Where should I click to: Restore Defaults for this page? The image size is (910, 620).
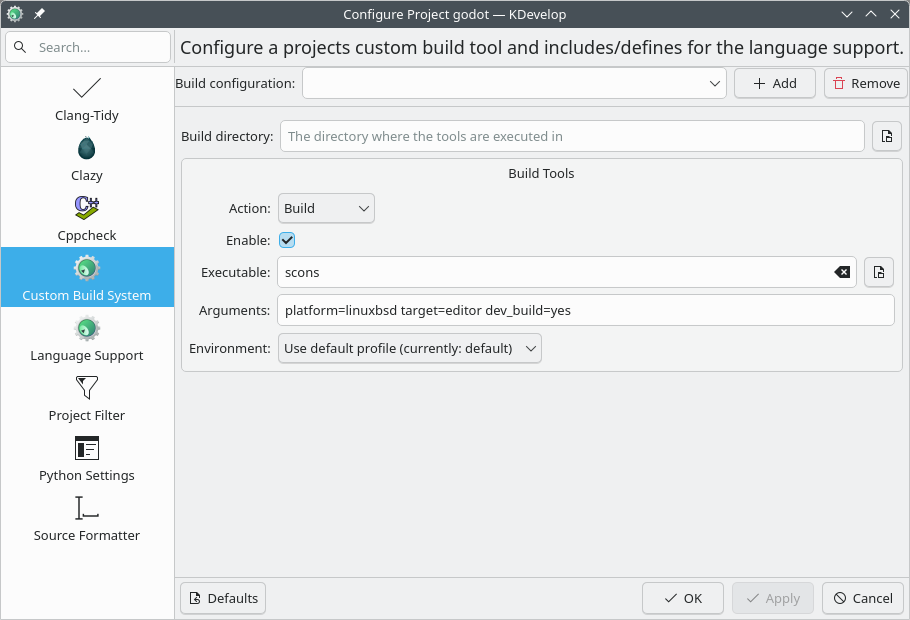click(x=222, y=597)
